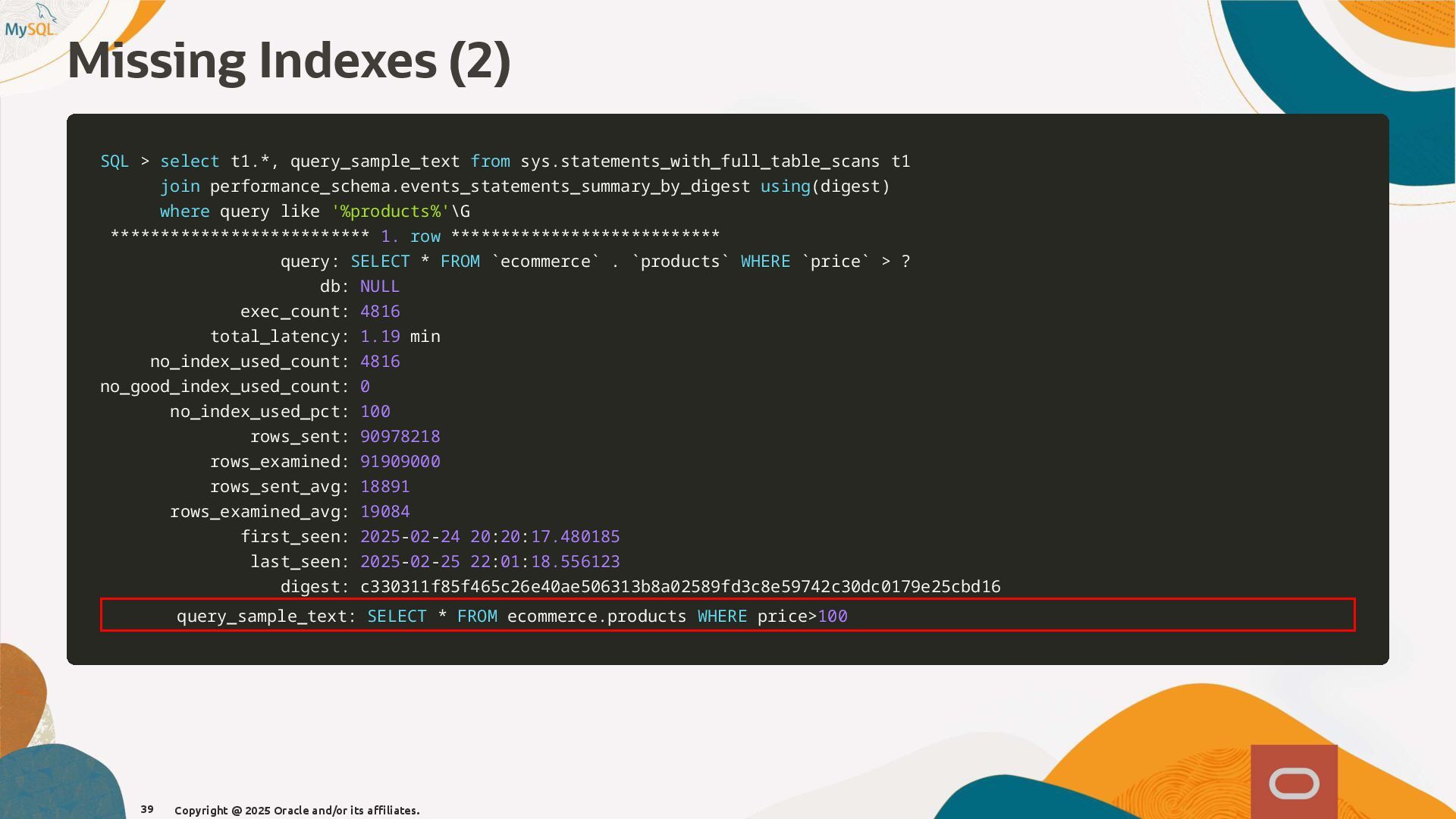Viewport: 1456px width, 819px height.
Task: Click the rows_examined_avg value 19084
Action: click(385, 512)
